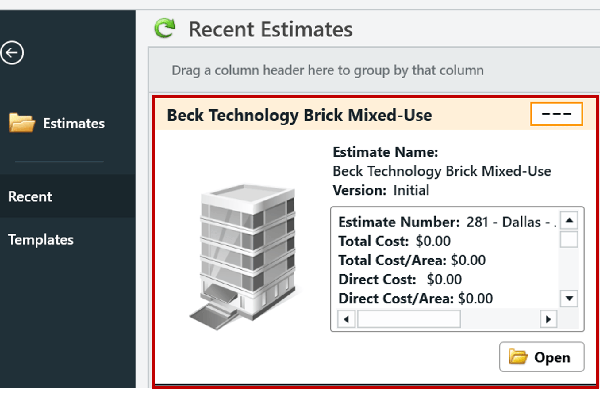
Task: Click the Beck Technology Brick Mixed-Use card title
Action: click(x=299, y=115)
